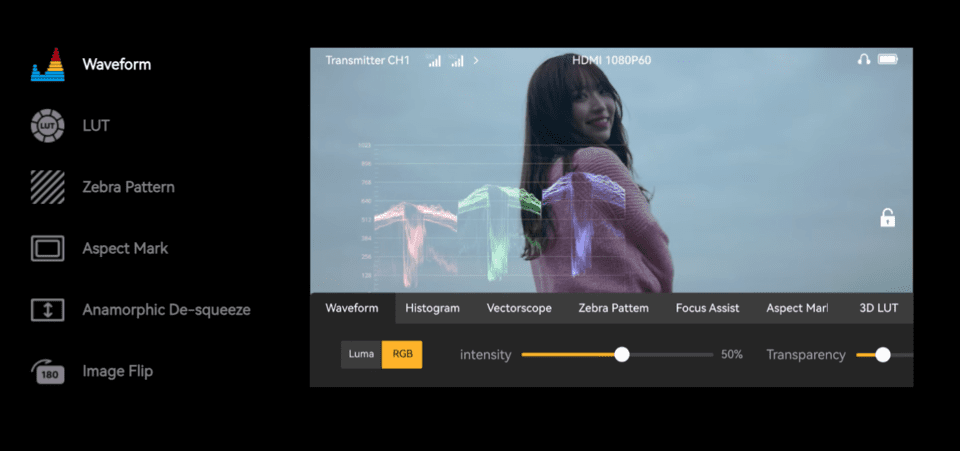Viewport: 960px width, 451px height.
Task: Click the intensity slider handle
Action: coord(622,354)
